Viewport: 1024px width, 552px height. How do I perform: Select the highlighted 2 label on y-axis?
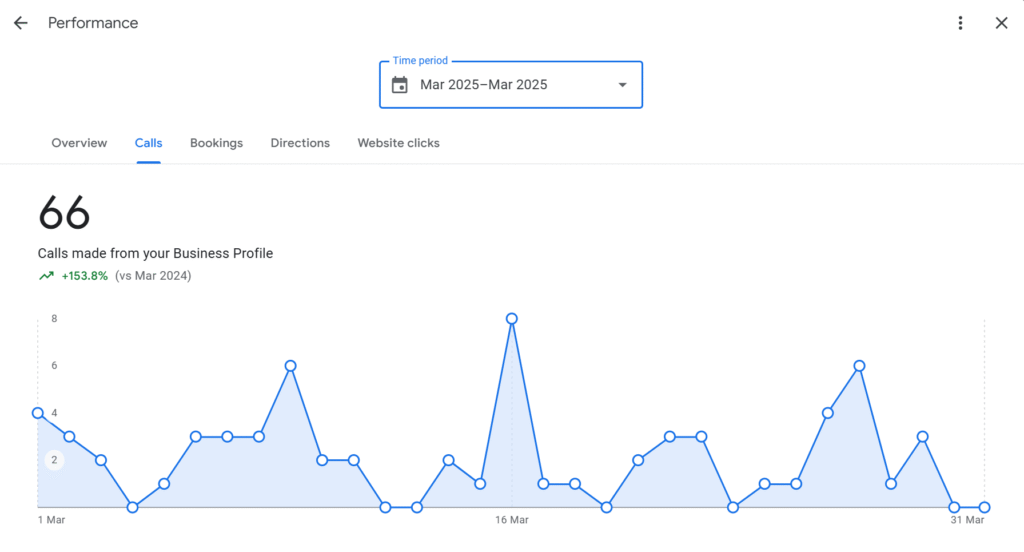pyautogui.click(x=54, y=460)
